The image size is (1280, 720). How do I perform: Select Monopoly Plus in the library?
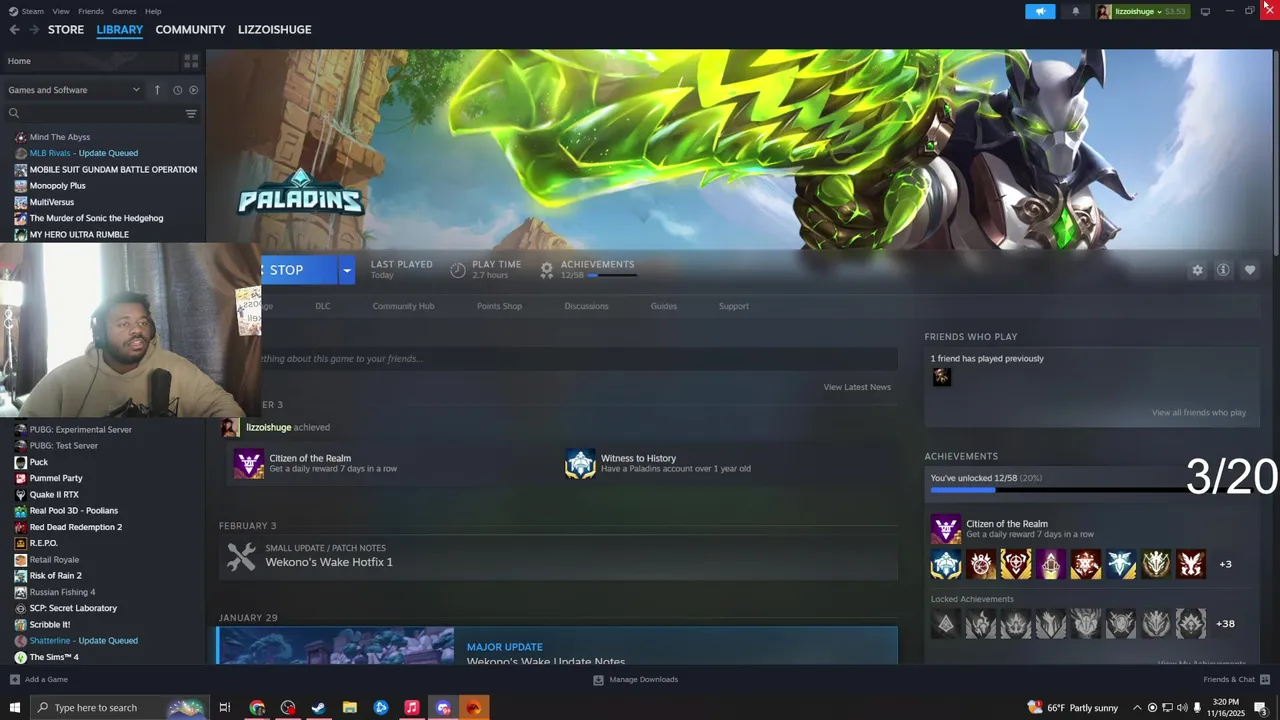[57, 186]
